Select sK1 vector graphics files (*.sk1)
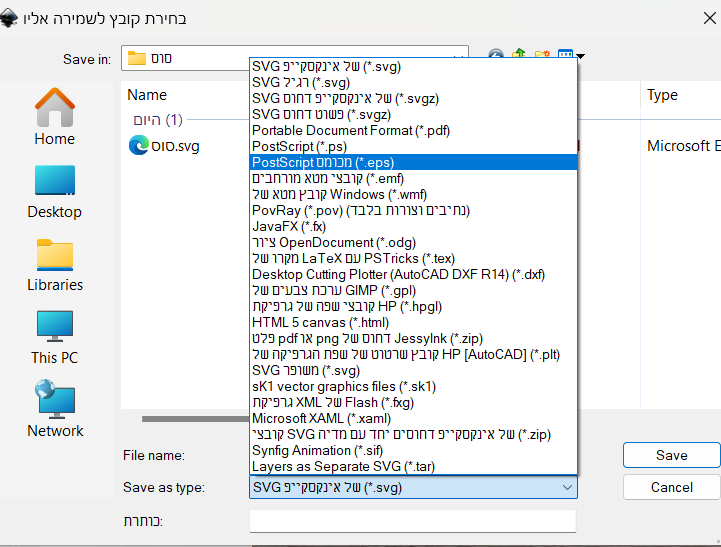The width and height of the screenshot is (721, 547). point(413,387)
